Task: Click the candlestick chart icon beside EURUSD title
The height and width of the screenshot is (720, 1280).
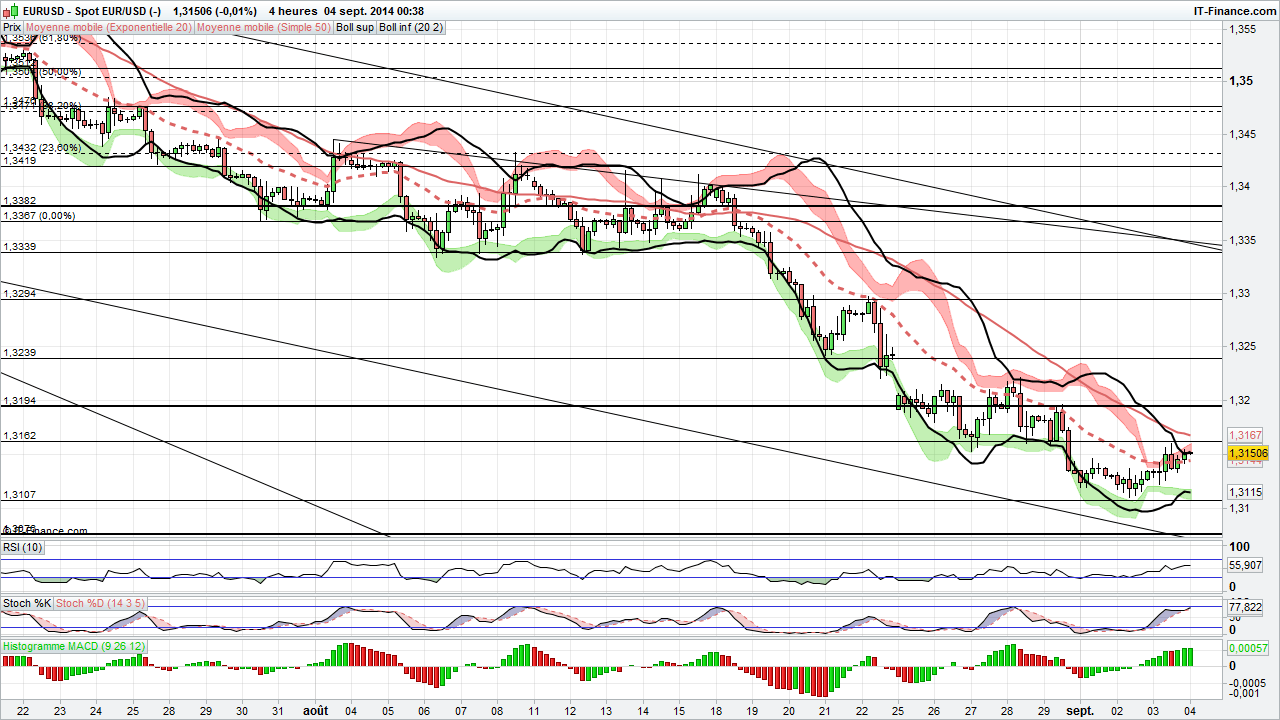Action: click(x=8, y=9)
